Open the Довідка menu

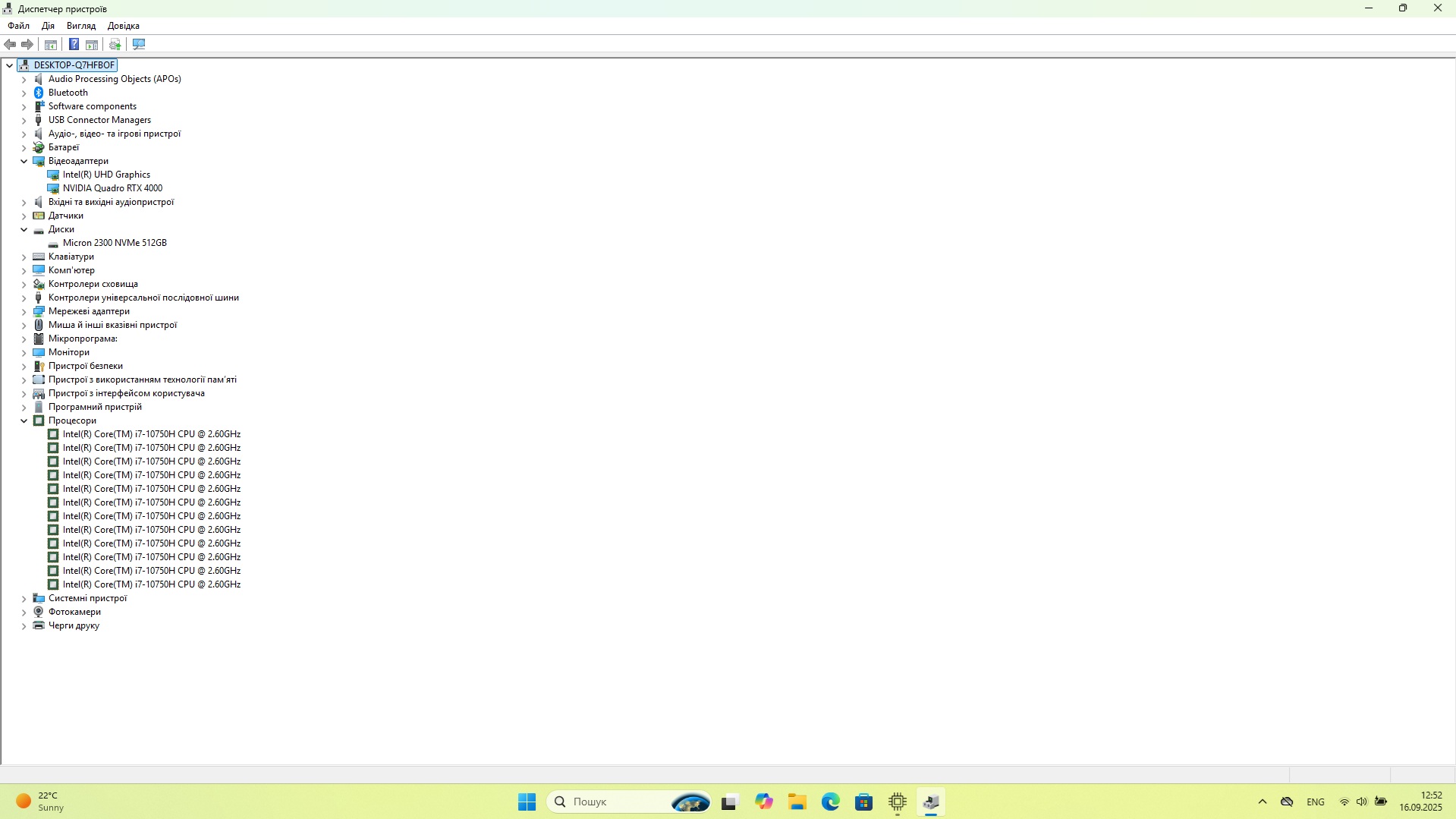(124, 26)
